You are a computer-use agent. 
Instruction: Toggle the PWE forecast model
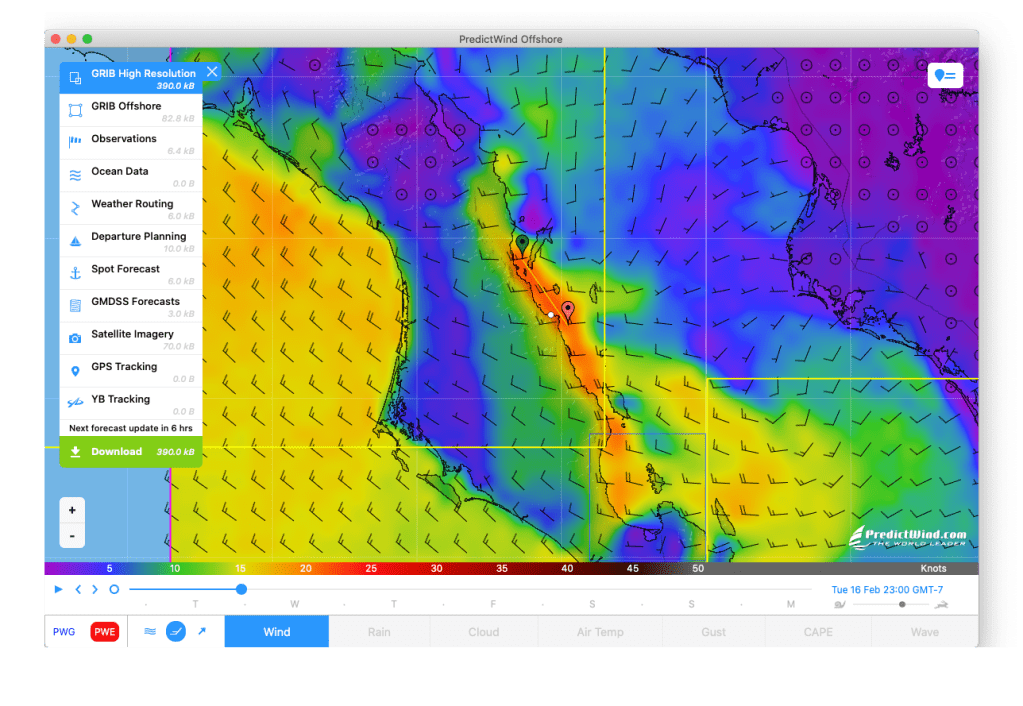[x=104, y=632]
